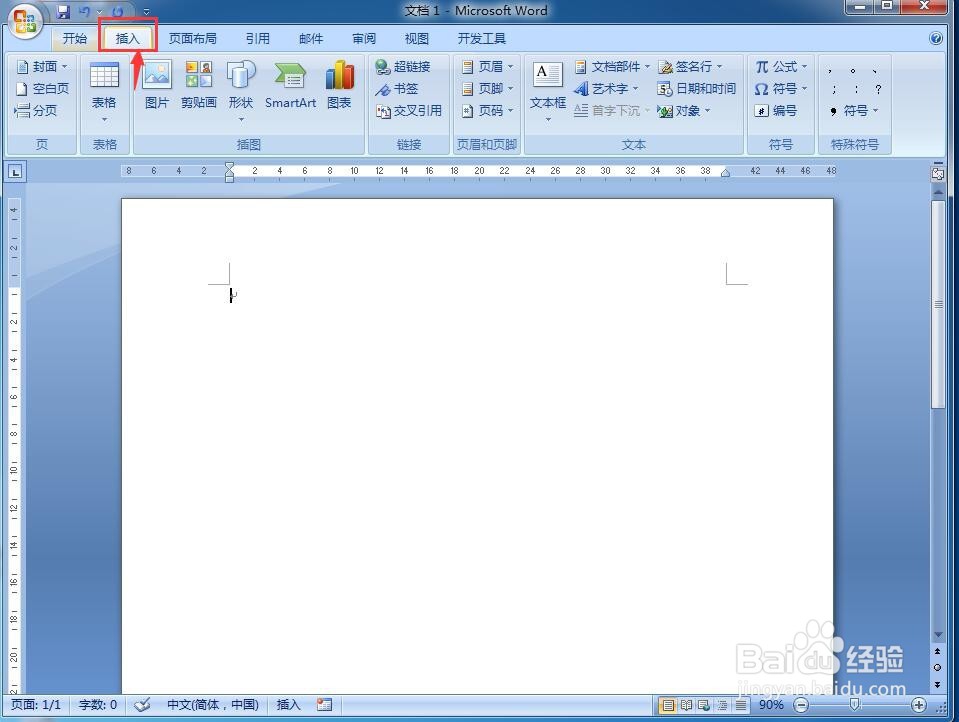959x722 pixels.
Task: Undo the last action
Action: [x=84, y=11]
